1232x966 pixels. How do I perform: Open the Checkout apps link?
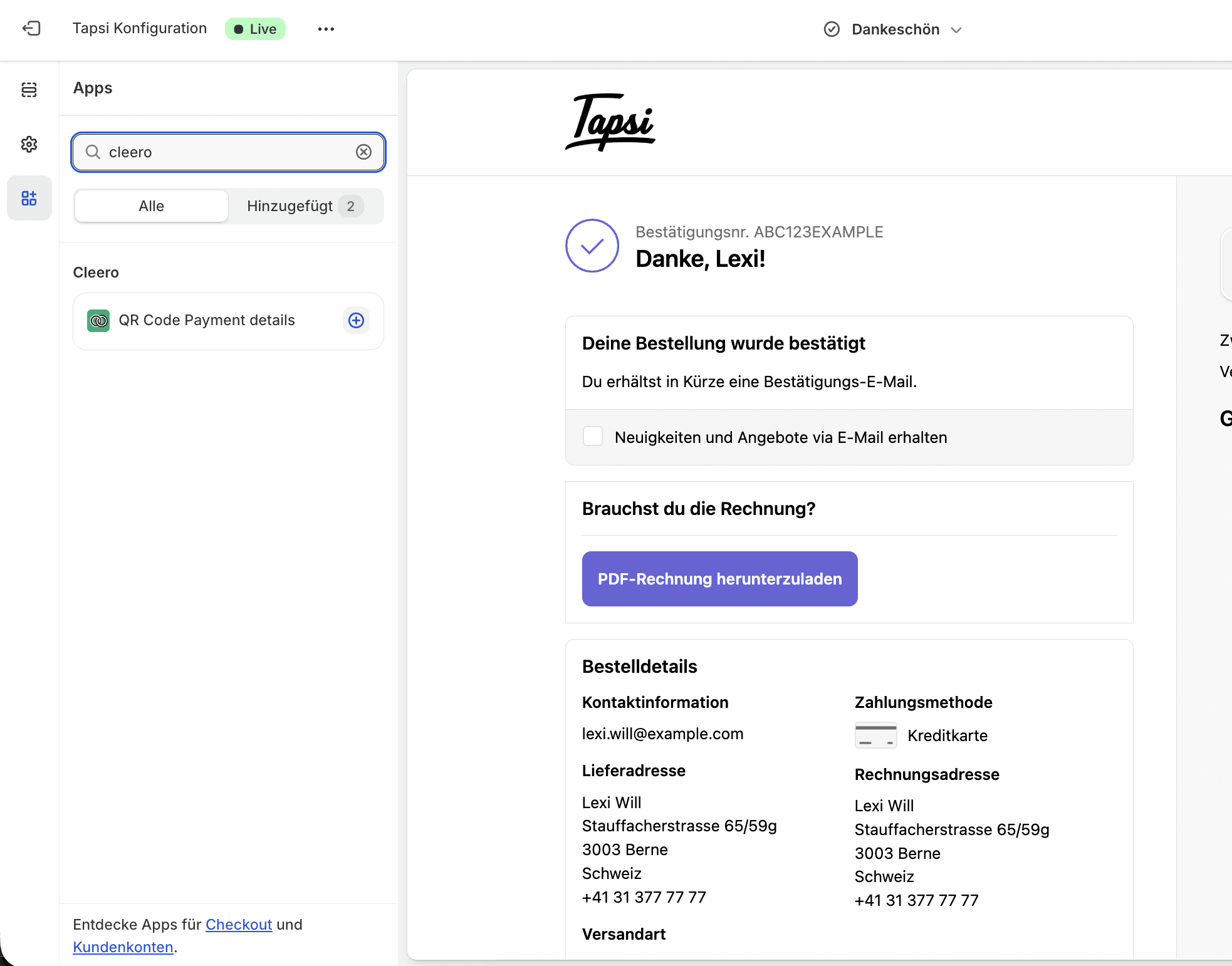point(239,925)
